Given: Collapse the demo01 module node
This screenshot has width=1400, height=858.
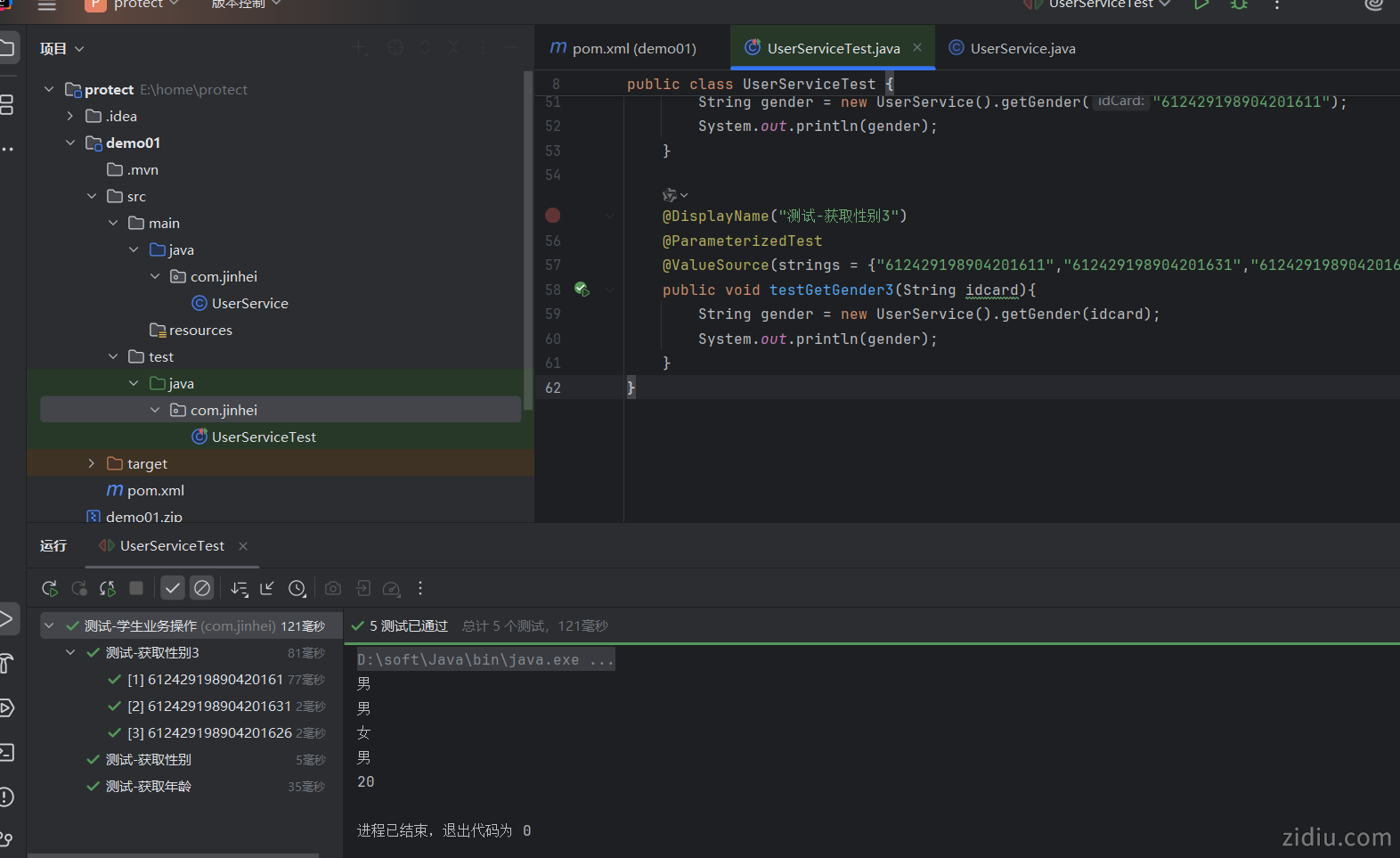Looking at the screenshot, I should [70, 143].
